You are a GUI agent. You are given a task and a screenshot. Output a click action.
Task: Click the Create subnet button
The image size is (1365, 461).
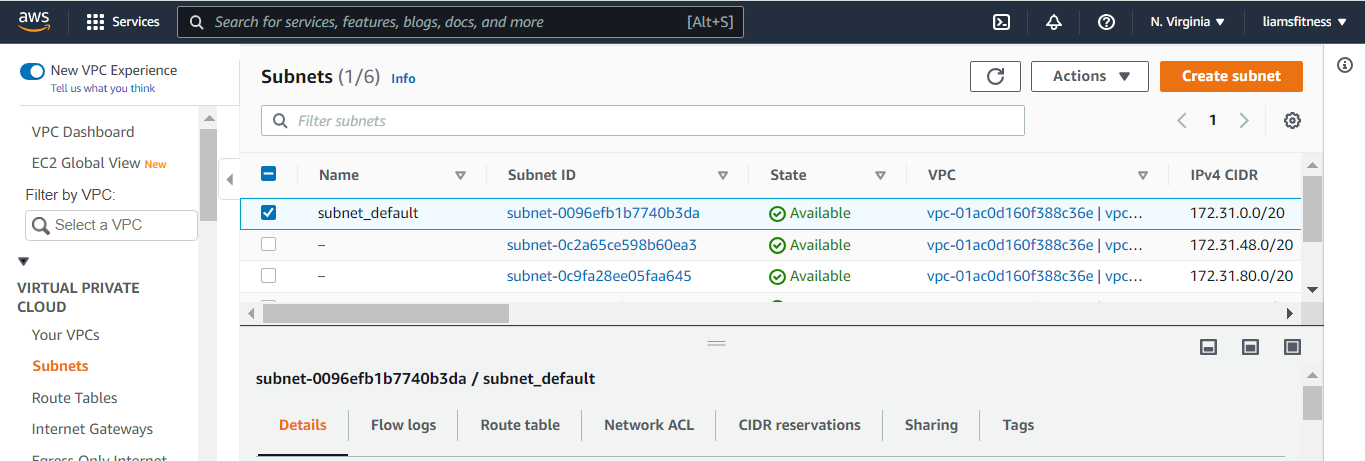point(1231,76)
